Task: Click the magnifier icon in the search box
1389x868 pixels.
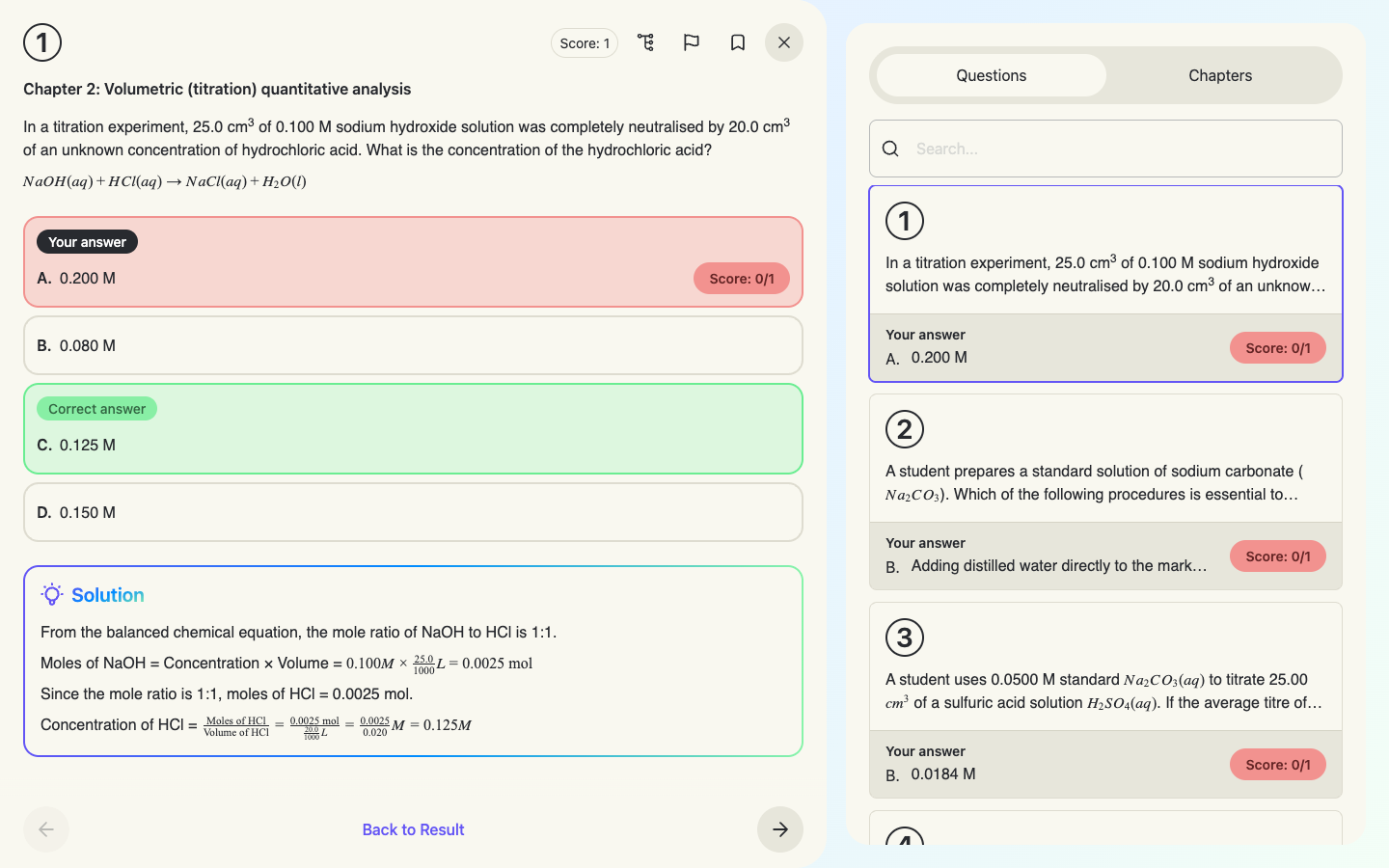Action: click(891, 149)
